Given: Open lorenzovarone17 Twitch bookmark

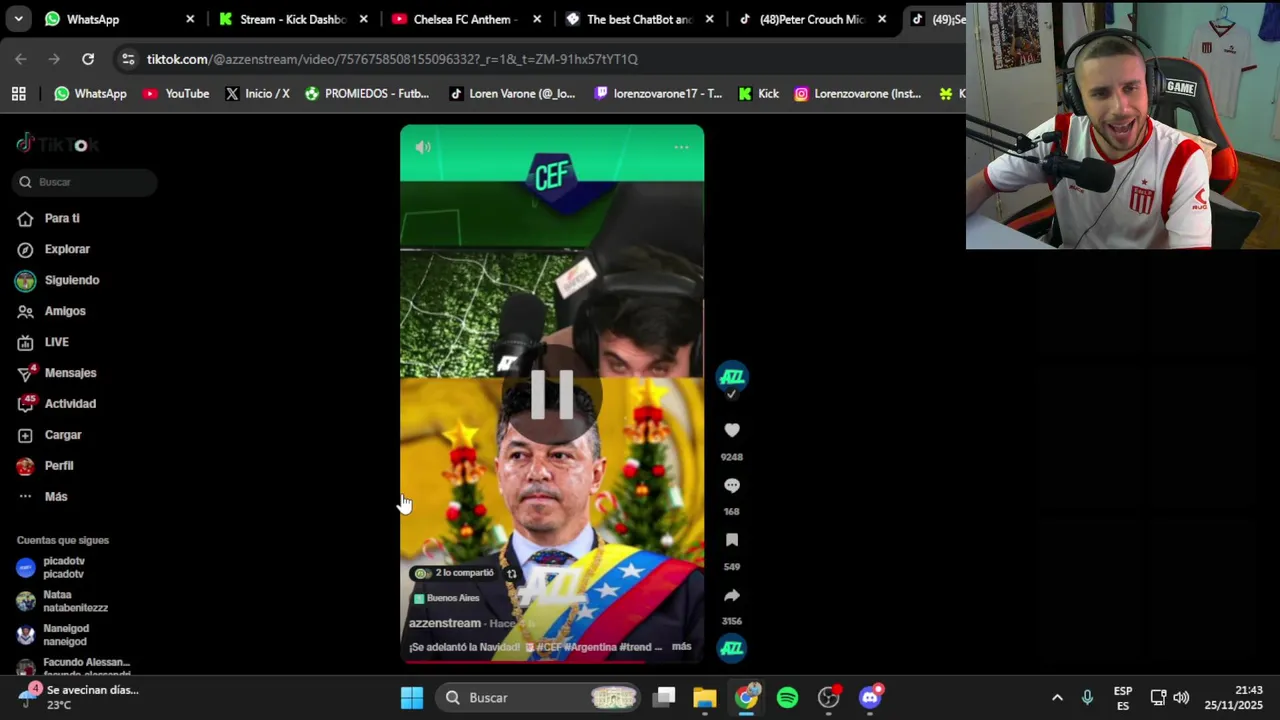Looking at the screenshot, I should [657, 94].
